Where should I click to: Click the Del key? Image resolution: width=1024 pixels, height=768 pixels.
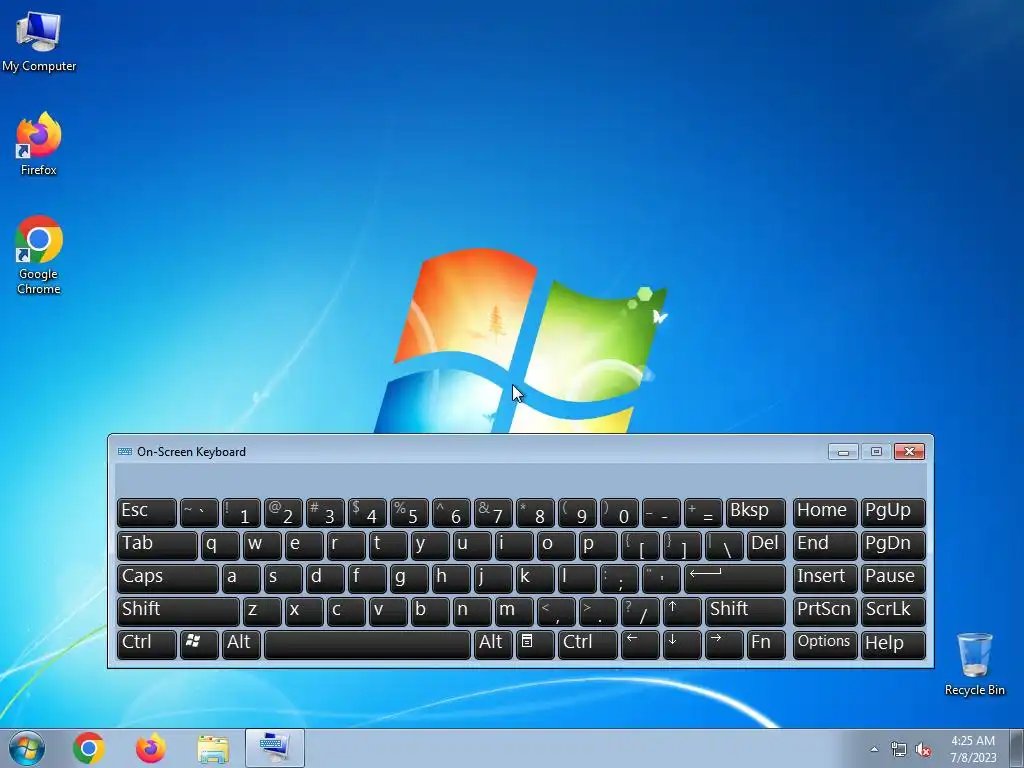pos(765,546)
